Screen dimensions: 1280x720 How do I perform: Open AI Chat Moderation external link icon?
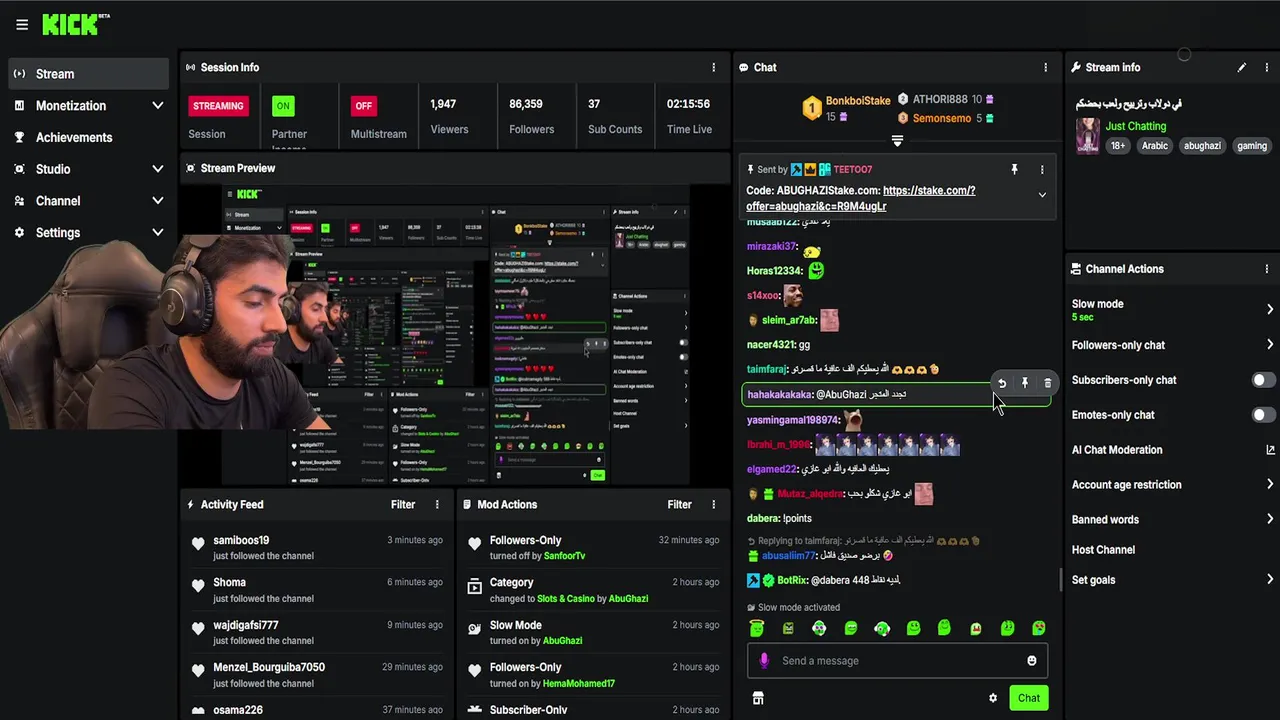click(1270, 450)
